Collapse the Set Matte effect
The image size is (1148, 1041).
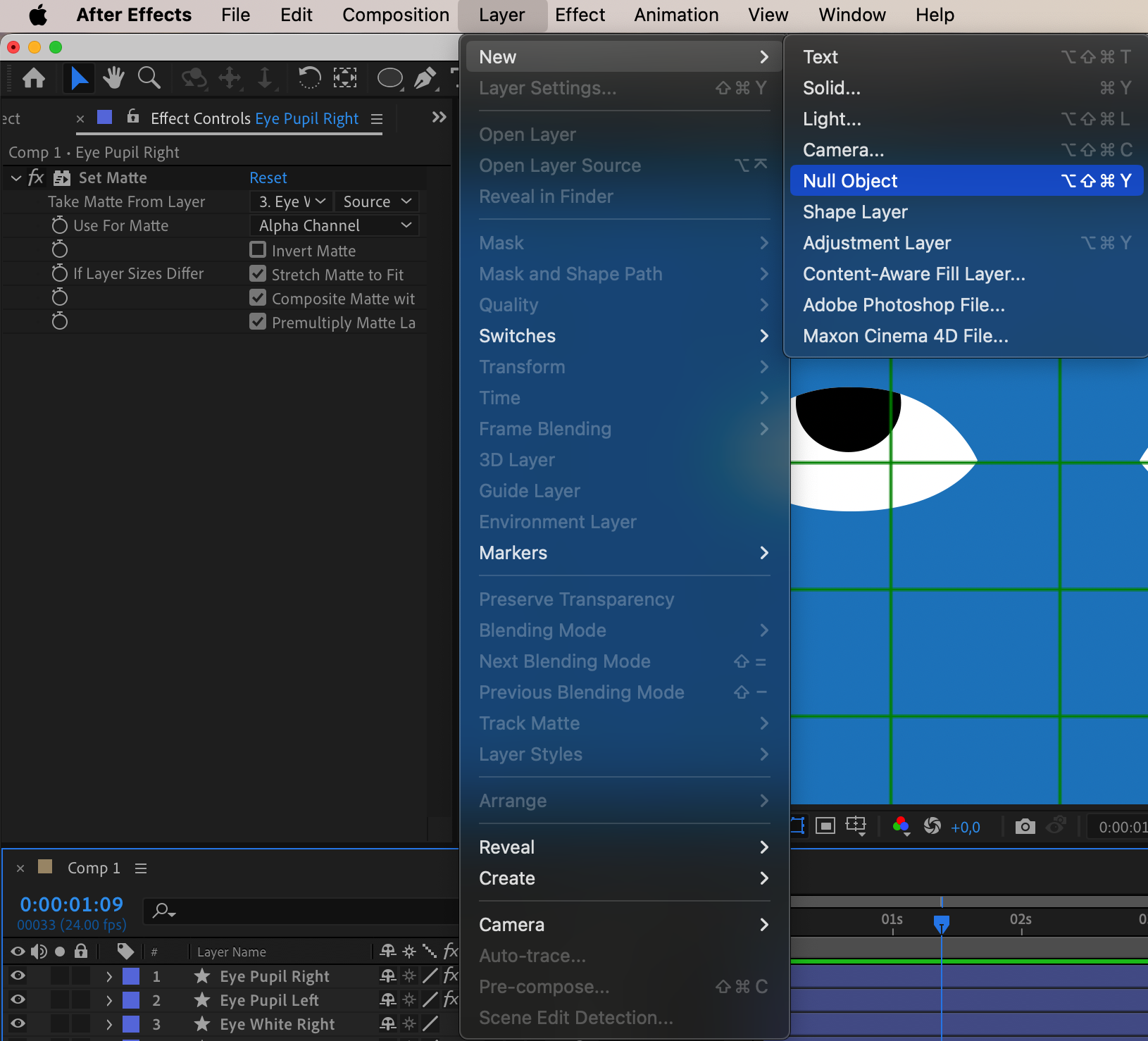pos(16,178)
